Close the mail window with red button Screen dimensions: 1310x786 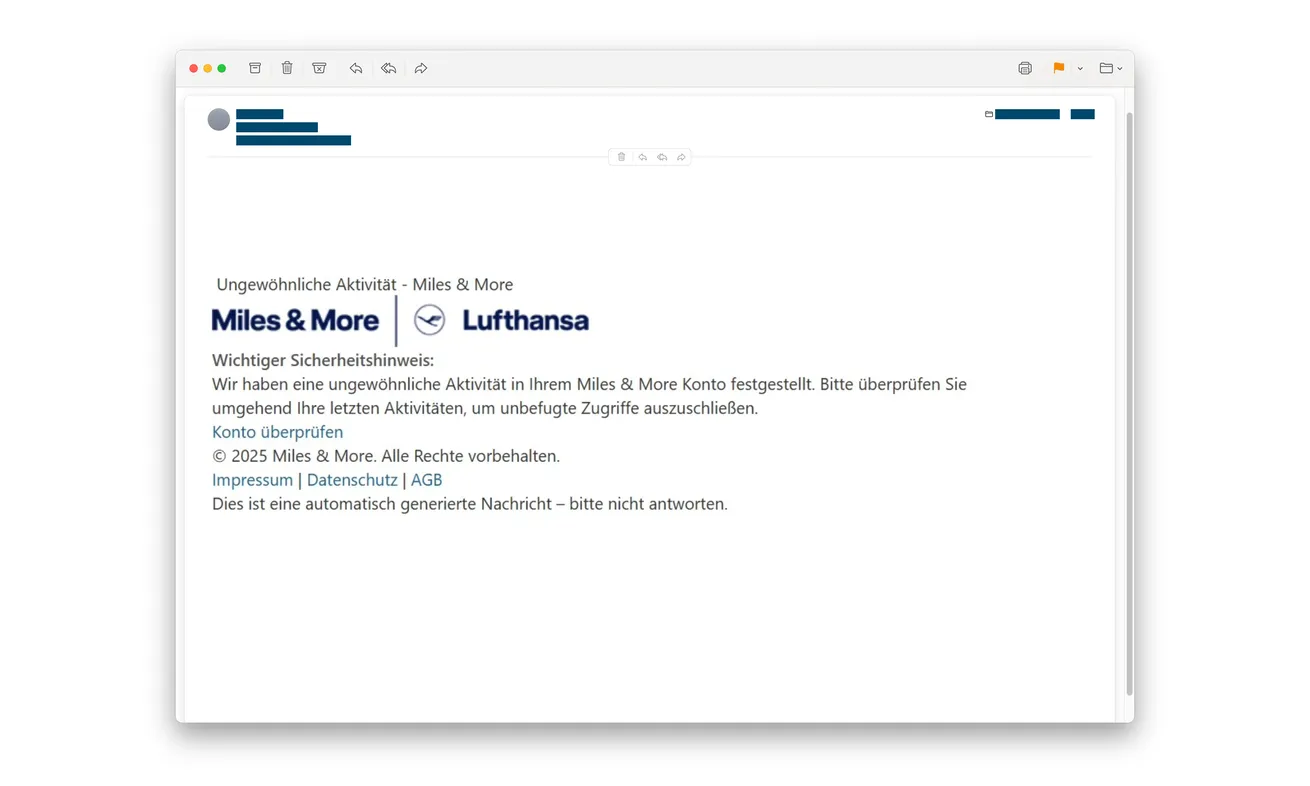[194, 68]
